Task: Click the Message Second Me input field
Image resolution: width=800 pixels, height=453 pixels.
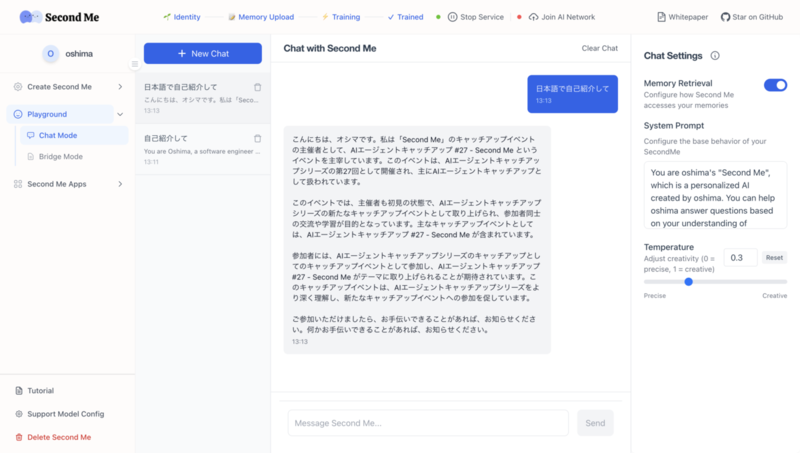Action: tap(428, 423)
